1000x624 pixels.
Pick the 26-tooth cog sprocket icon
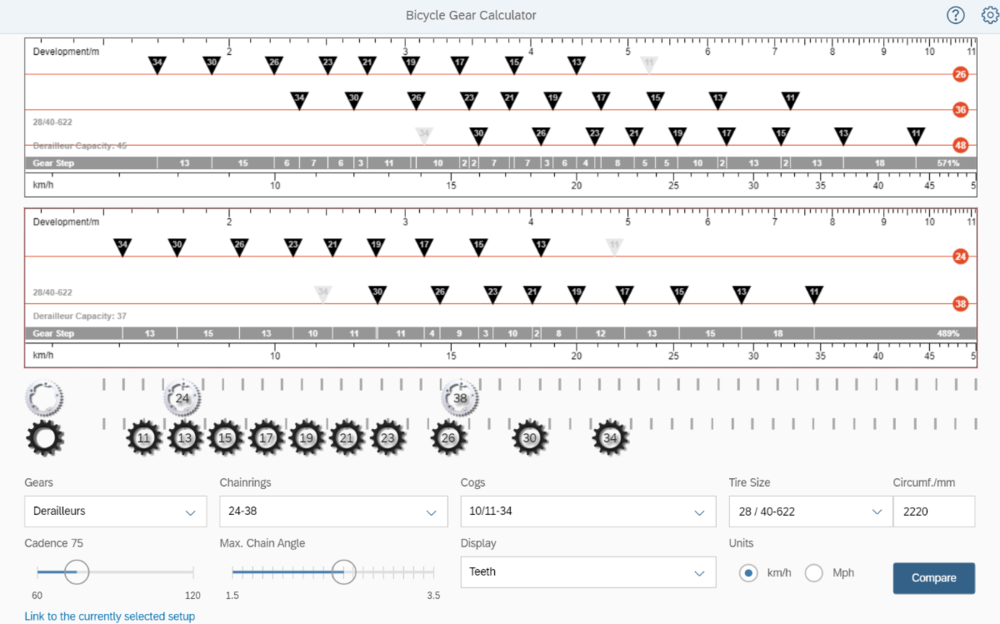[449, 438]
